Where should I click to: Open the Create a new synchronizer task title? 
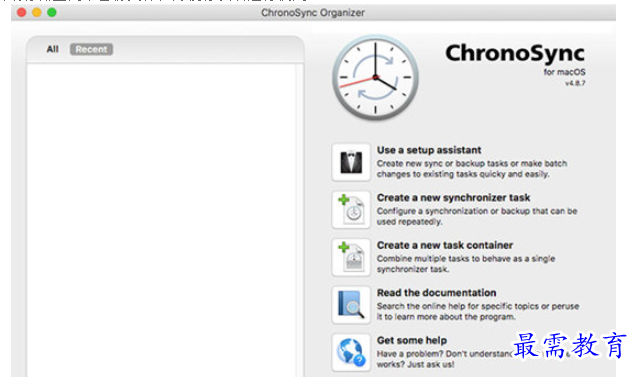[x=453, y=198]
